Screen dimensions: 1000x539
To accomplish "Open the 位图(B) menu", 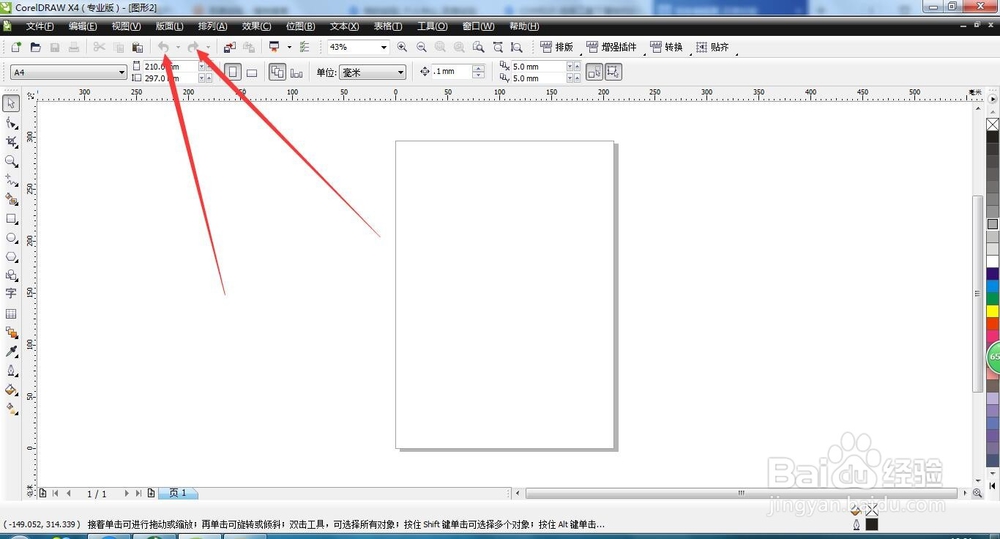I will tap(300, 26).
